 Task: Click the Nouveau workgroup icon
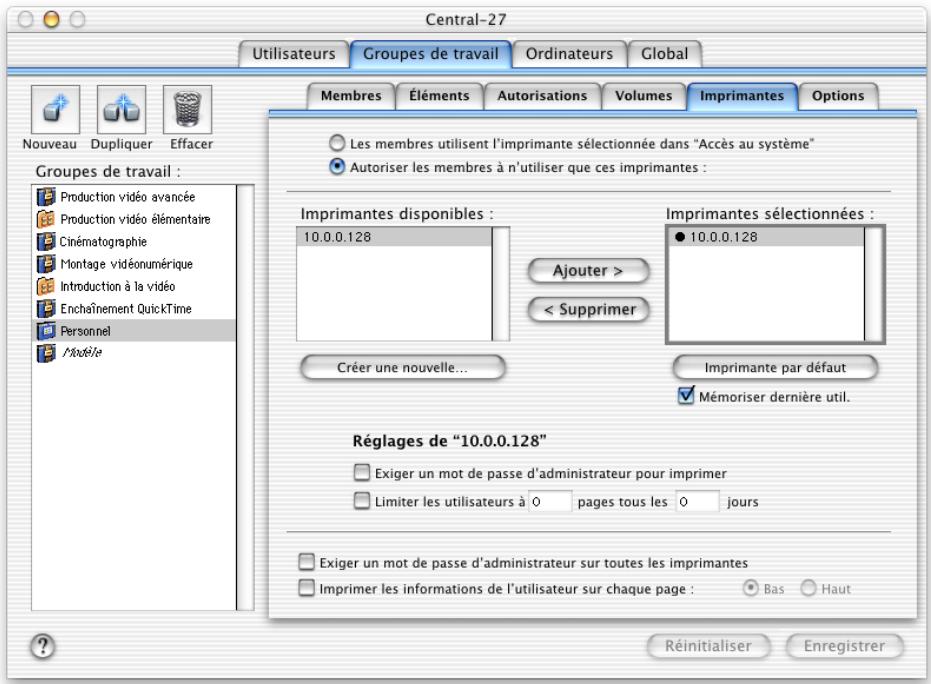tap(55, 109)
